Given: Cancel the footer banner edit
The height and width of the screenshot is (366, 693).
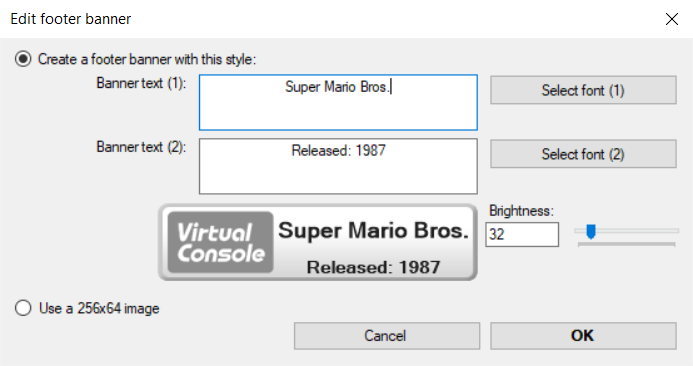Looking at the screenshot, I should (x=387, y=336).
